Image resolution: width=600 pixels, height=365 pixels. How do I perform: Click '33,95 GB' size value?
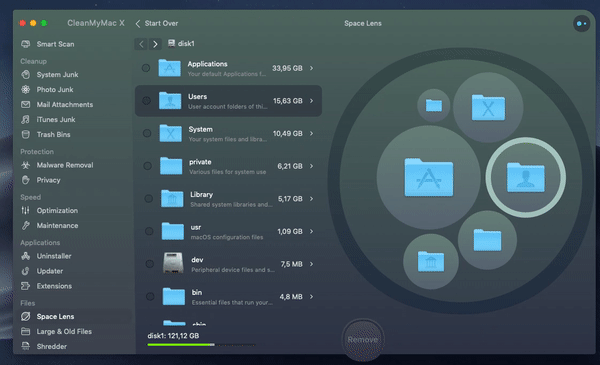[287, 68]
